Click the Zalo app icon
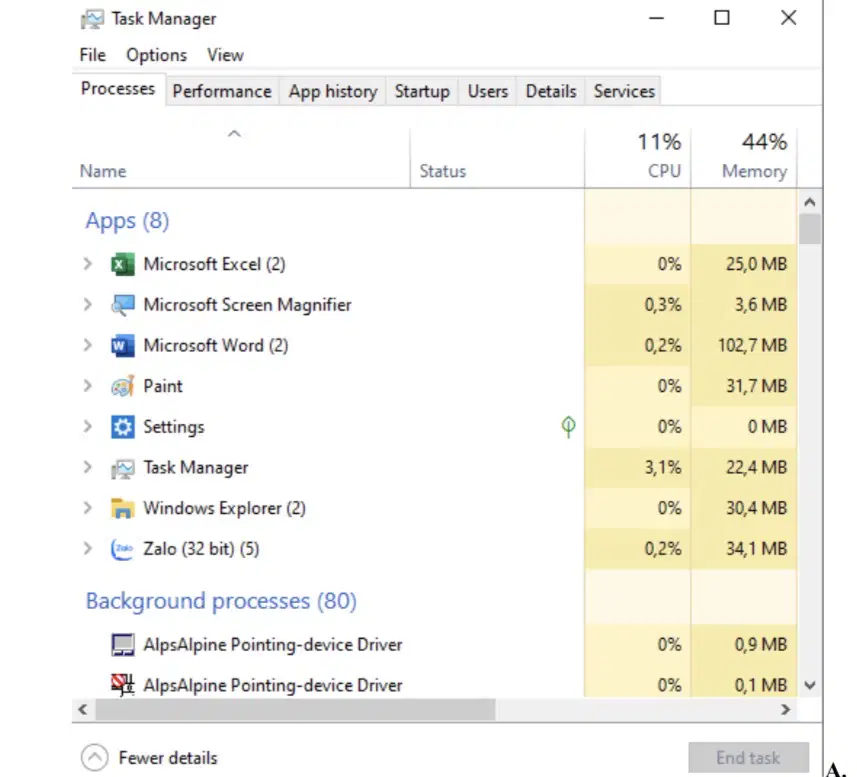 tap(122, 549)
